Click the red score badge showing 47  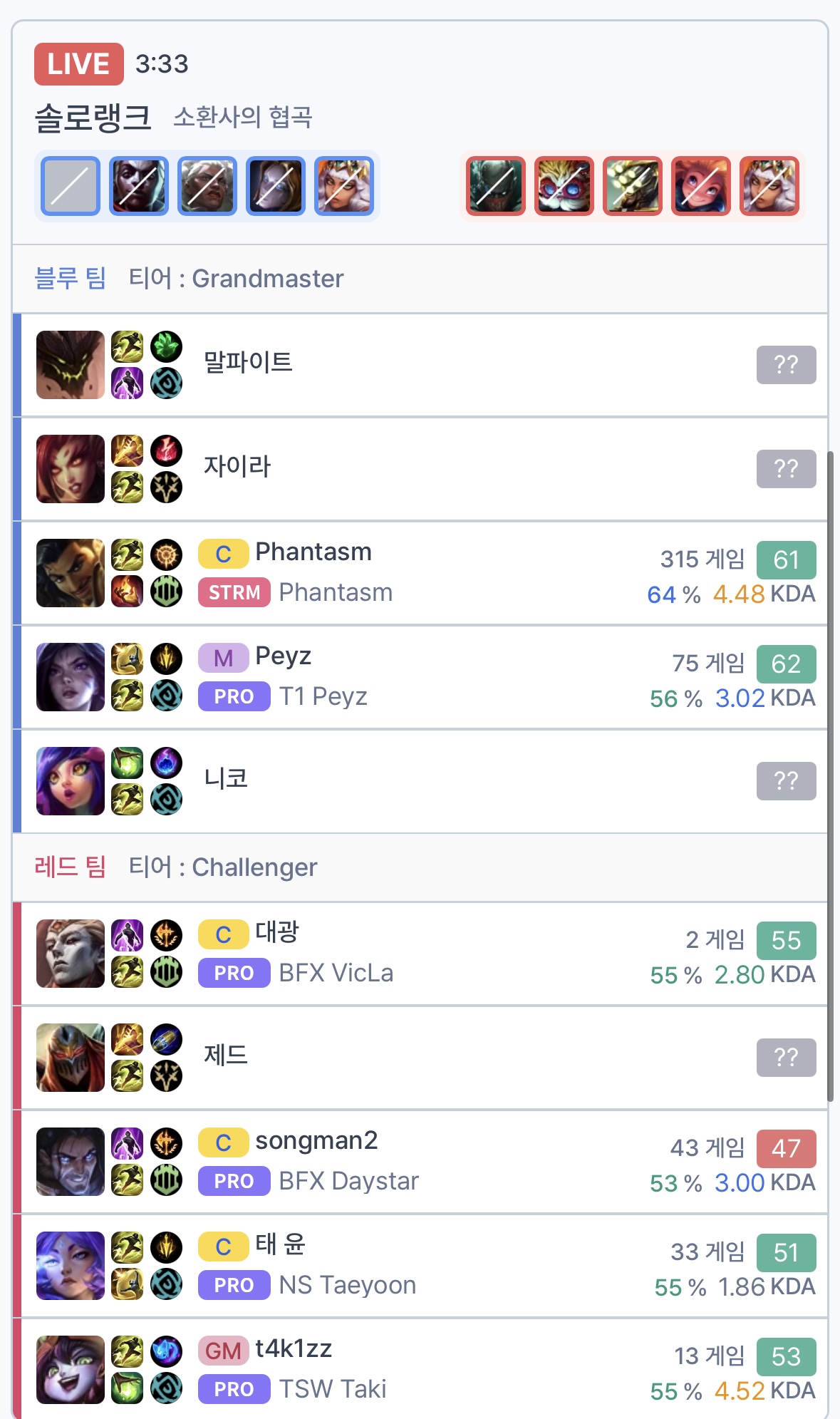(787, 1148)
